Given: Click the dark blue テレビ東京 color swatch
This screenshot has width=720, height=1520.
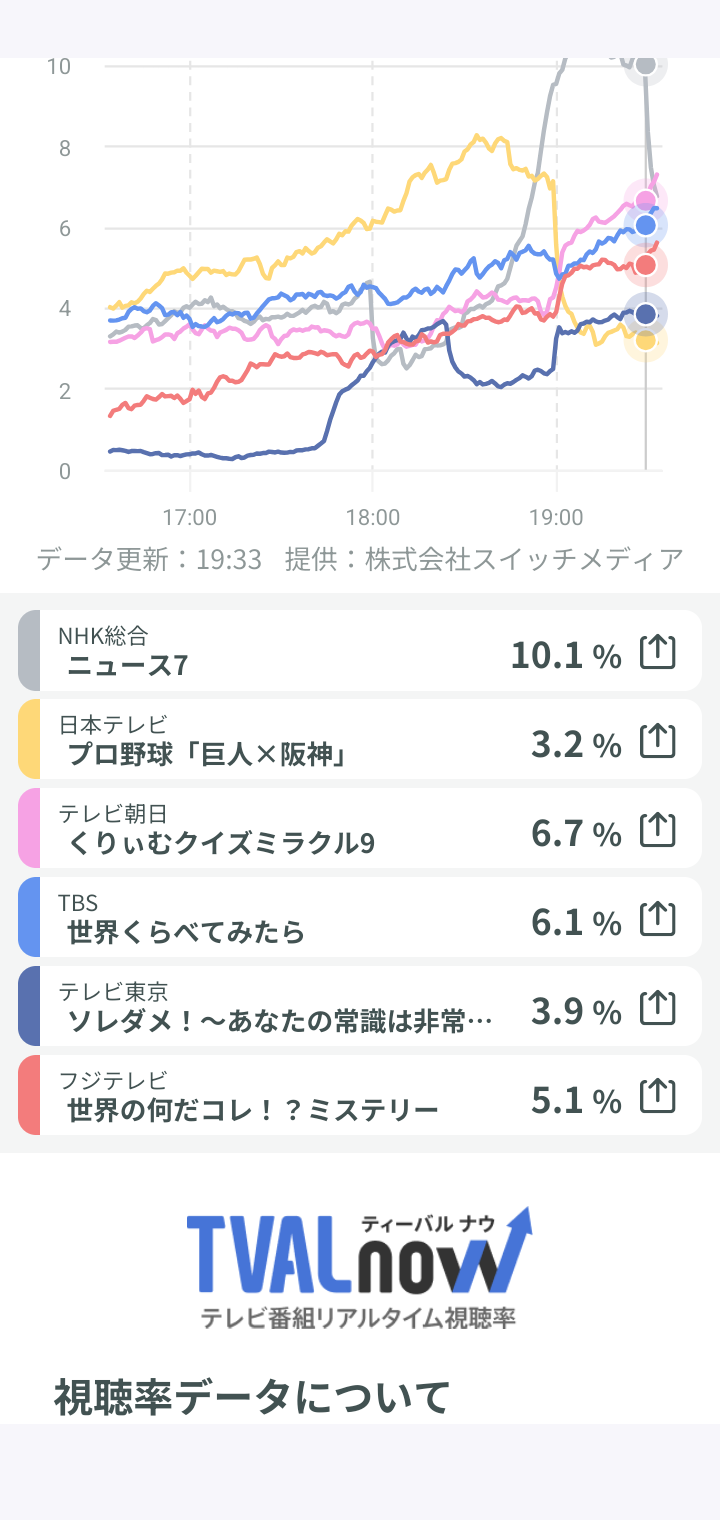Looking at the screenshot, I should (29, 1007).
